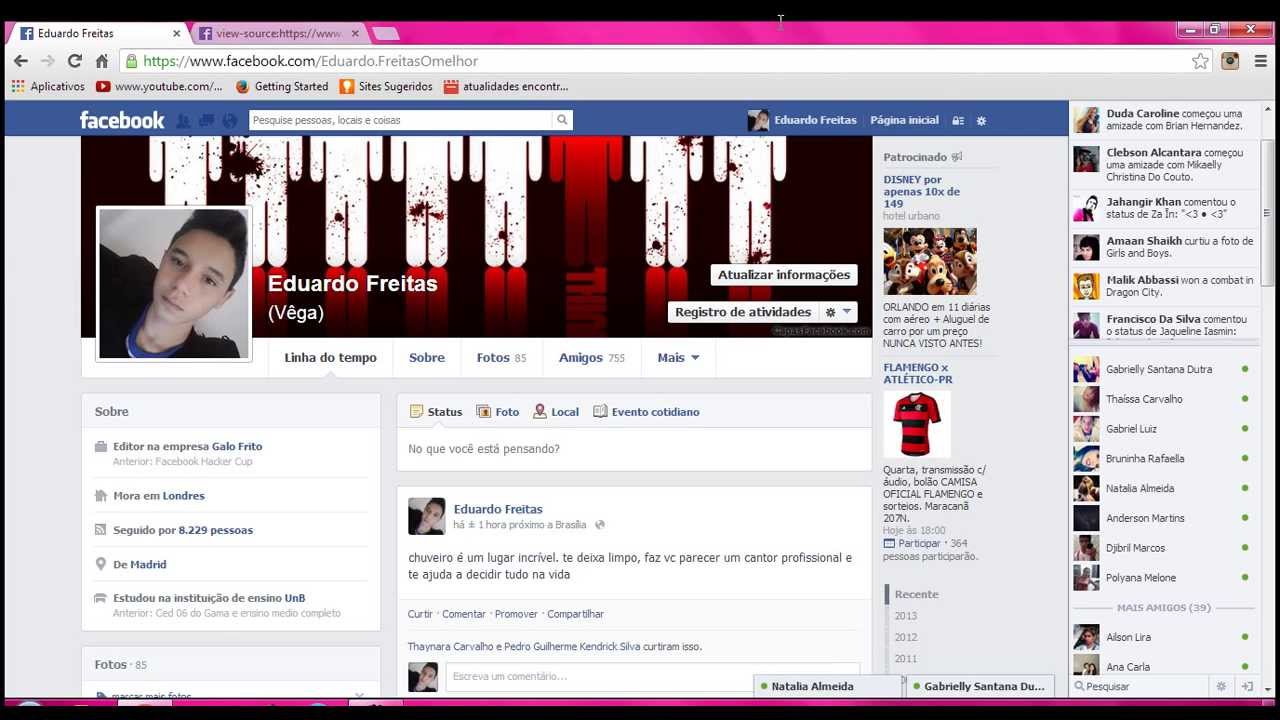Click in the Facebook search field
The height and width of the screenshot is (720, 1280).
(400, 120)
